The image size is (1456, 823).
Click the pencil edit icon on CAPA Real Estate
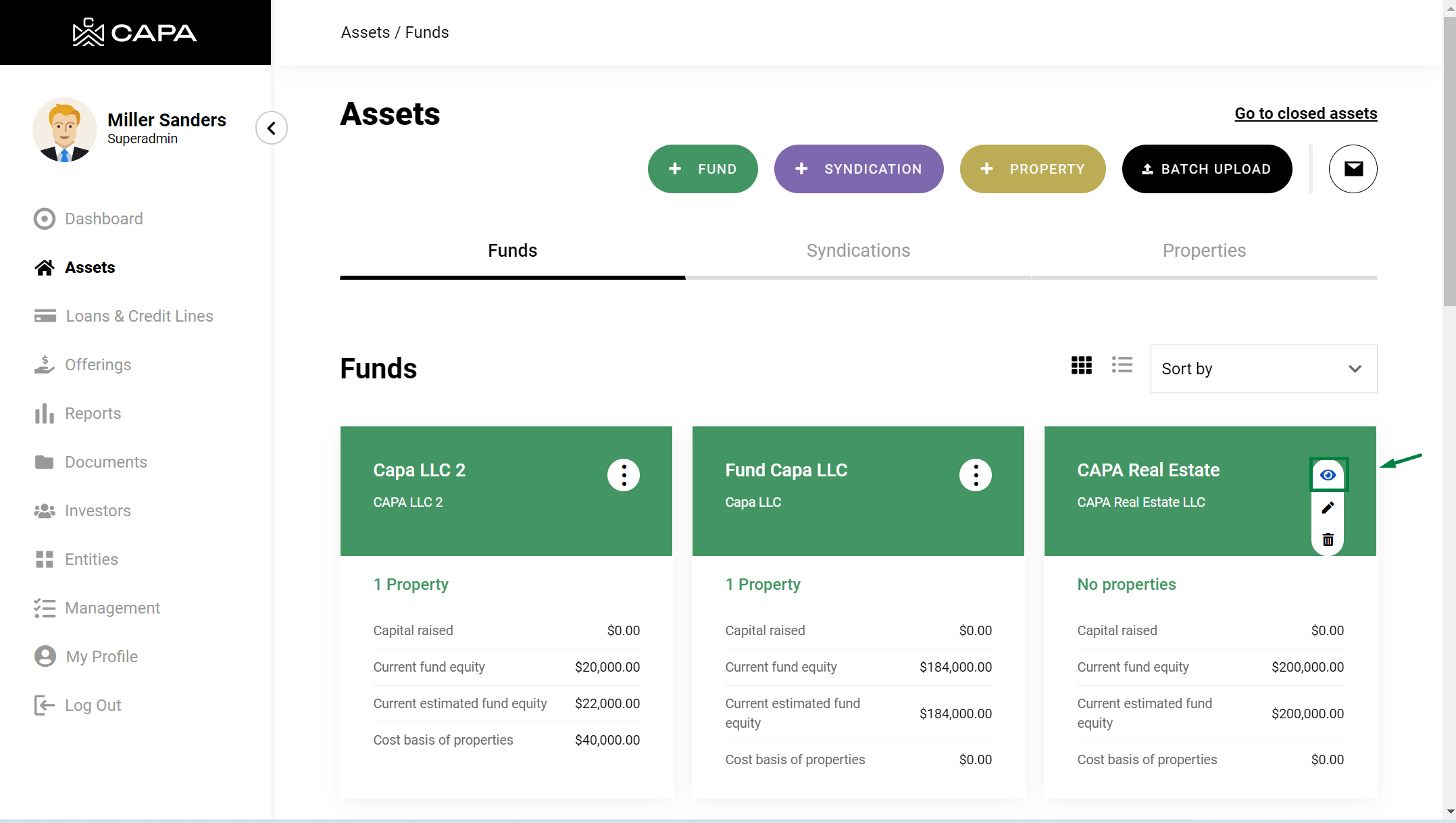[x=1328, y=507]
